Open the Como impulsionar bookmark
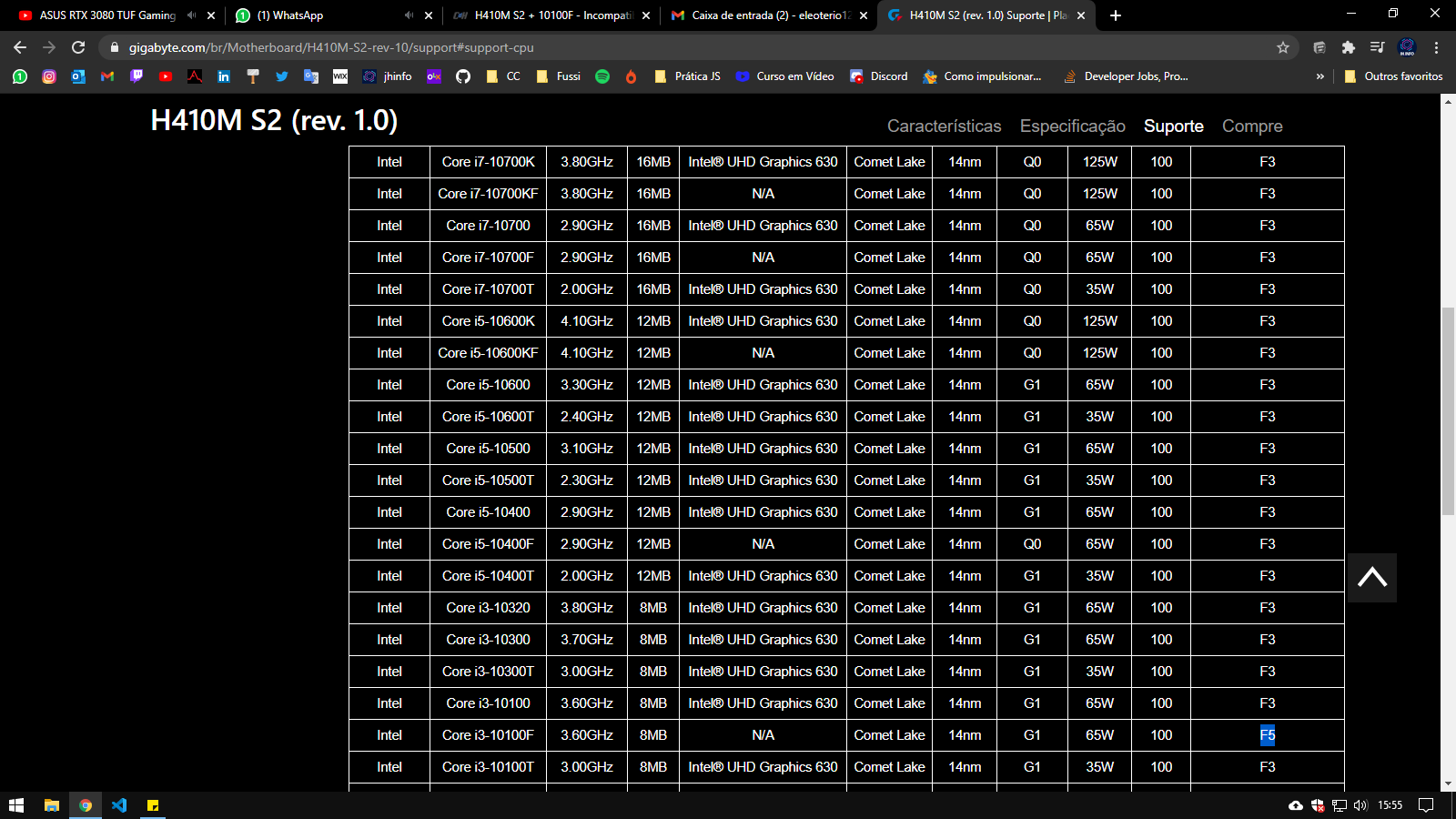Image resolution: width=1456 pixels, height=819 pixels. click(982, 76)
